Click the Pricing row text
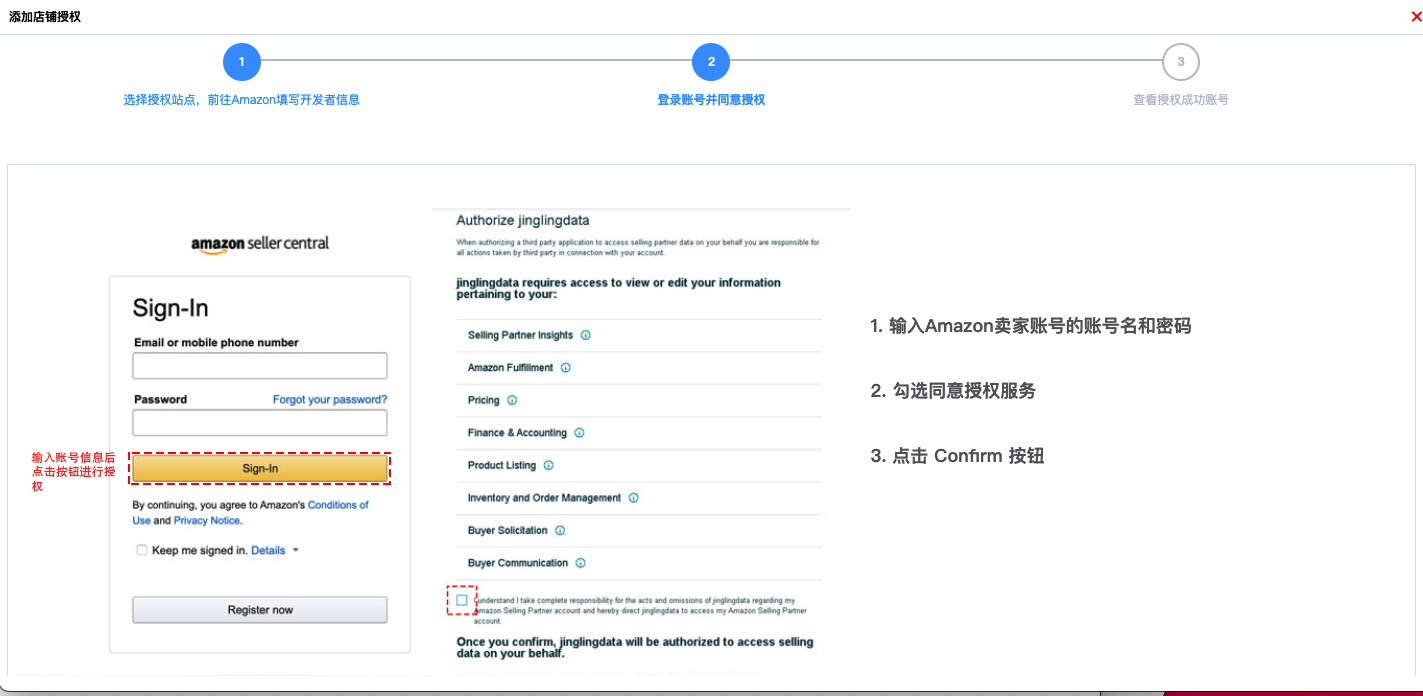 point(484,400)
